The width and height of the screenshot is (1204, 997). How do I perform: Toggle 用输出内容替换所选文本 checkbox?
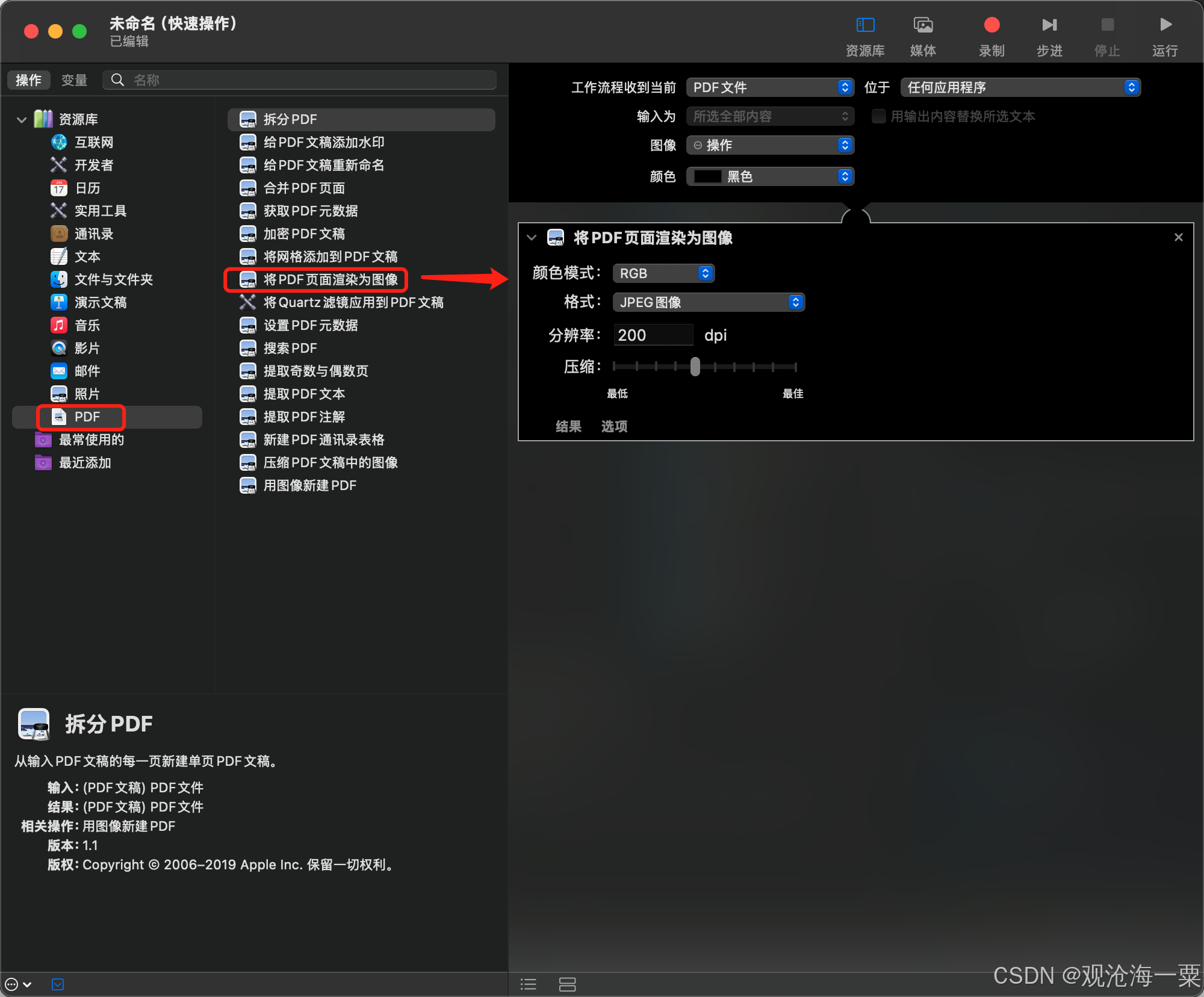[878, 116]
